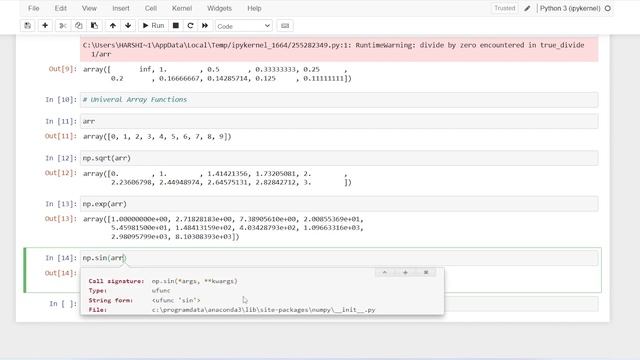640x360 pixels.
Task: Open the File menu
Action: click(x=33, y=8)
